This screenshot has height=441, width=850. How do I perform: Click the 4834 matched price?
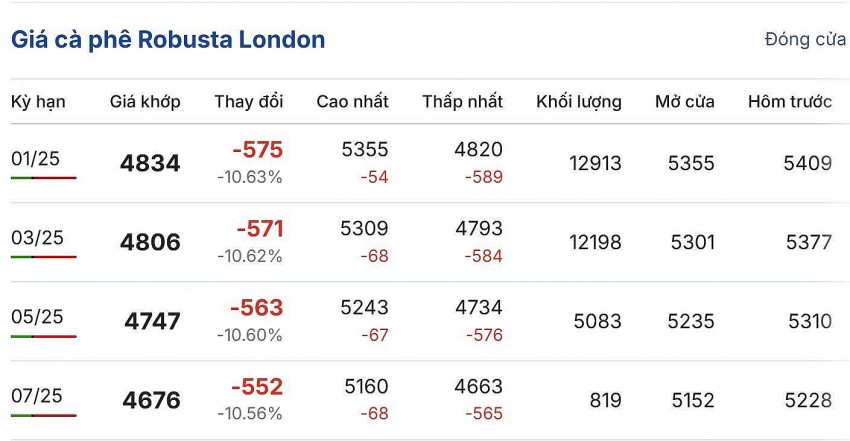(150, 164)
